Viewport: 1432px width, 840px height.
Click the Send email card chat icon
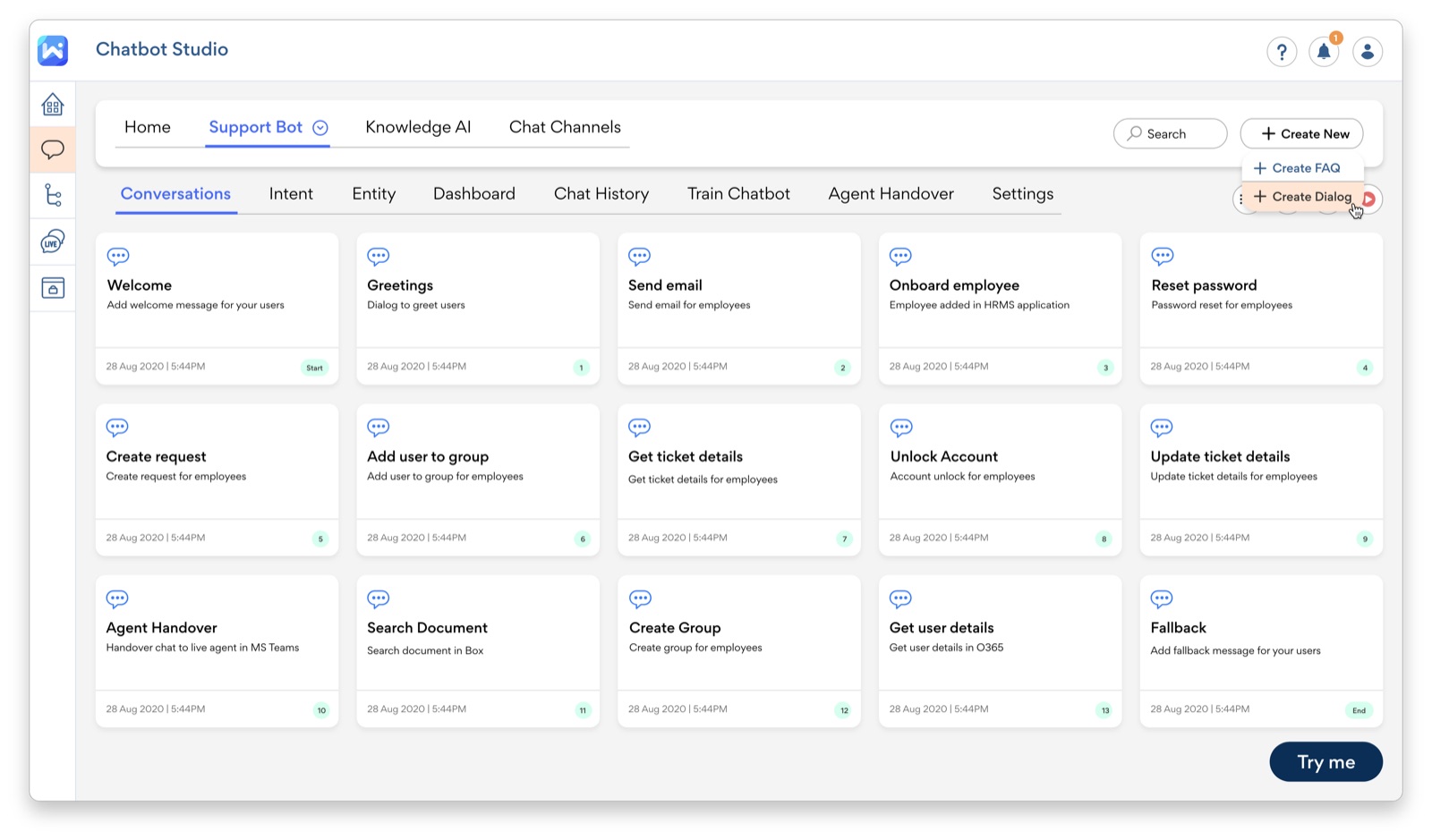(640, 257)
